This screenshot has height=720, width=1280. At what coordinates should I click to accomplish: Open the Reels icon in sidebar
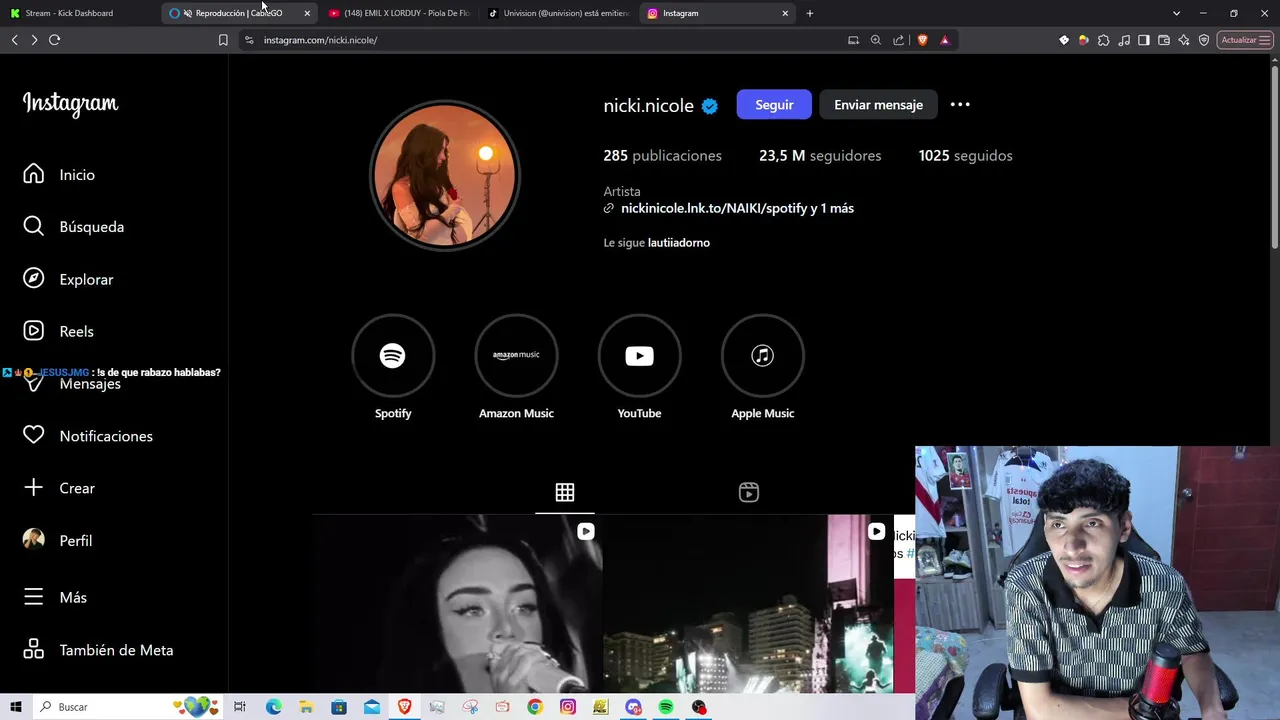click(x=34, y=331)
